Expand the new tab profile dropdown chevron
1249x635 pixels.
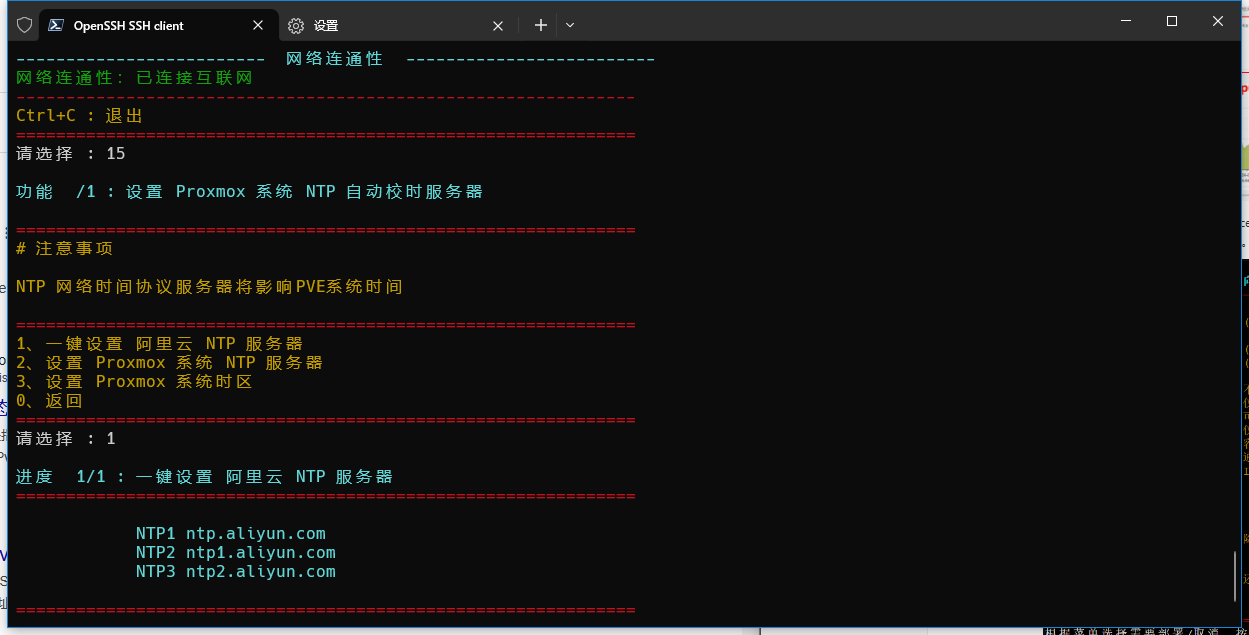(570, 25)
